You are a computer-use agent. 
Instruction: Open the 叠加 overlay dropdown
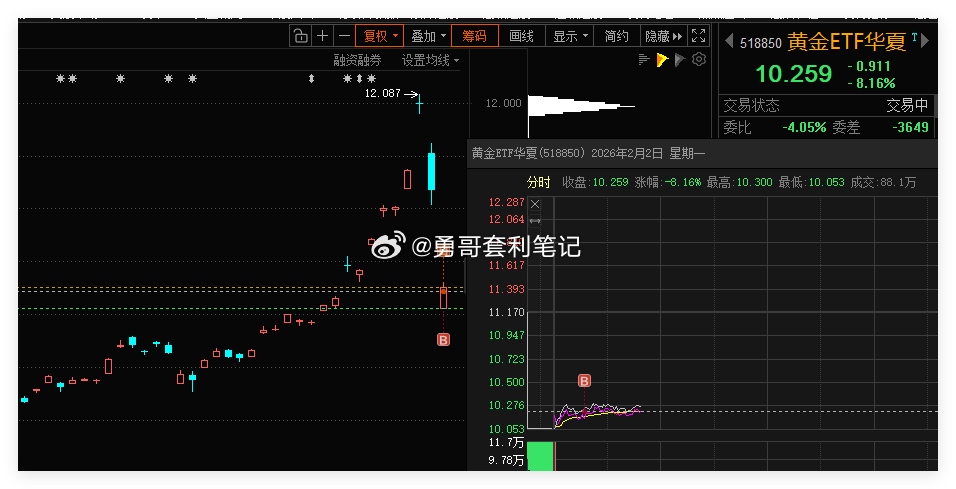click(x=427, y=36)
